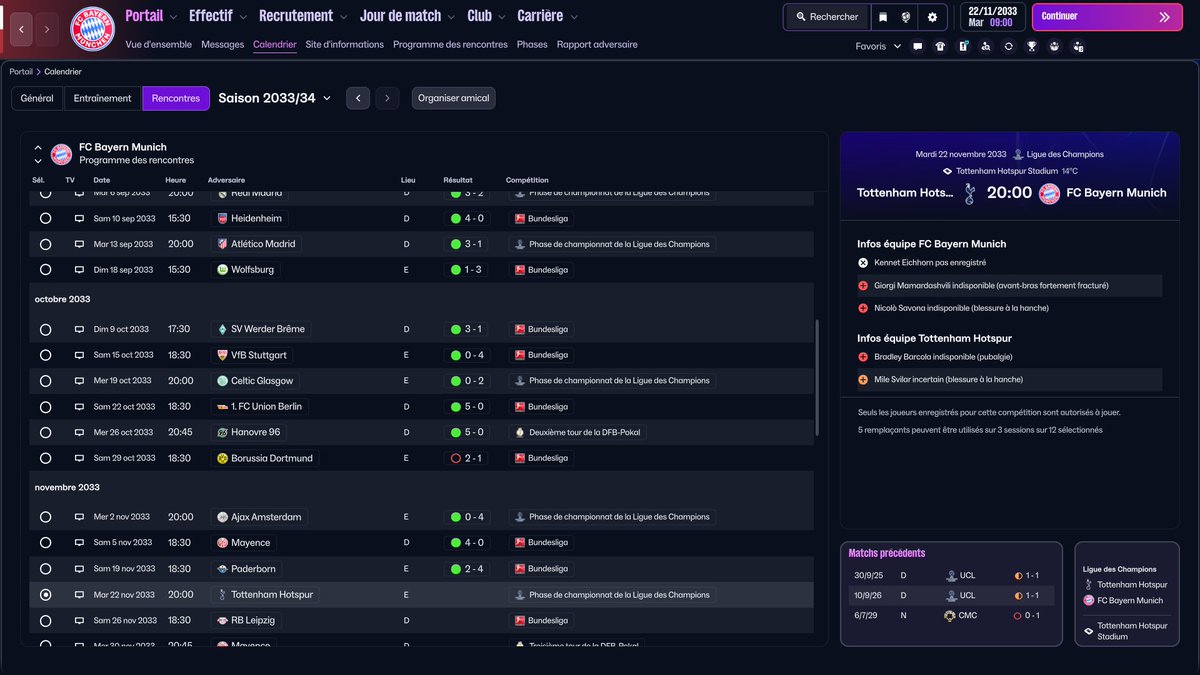Open the trophy competitions shortcut icon

click(1032, 46)
